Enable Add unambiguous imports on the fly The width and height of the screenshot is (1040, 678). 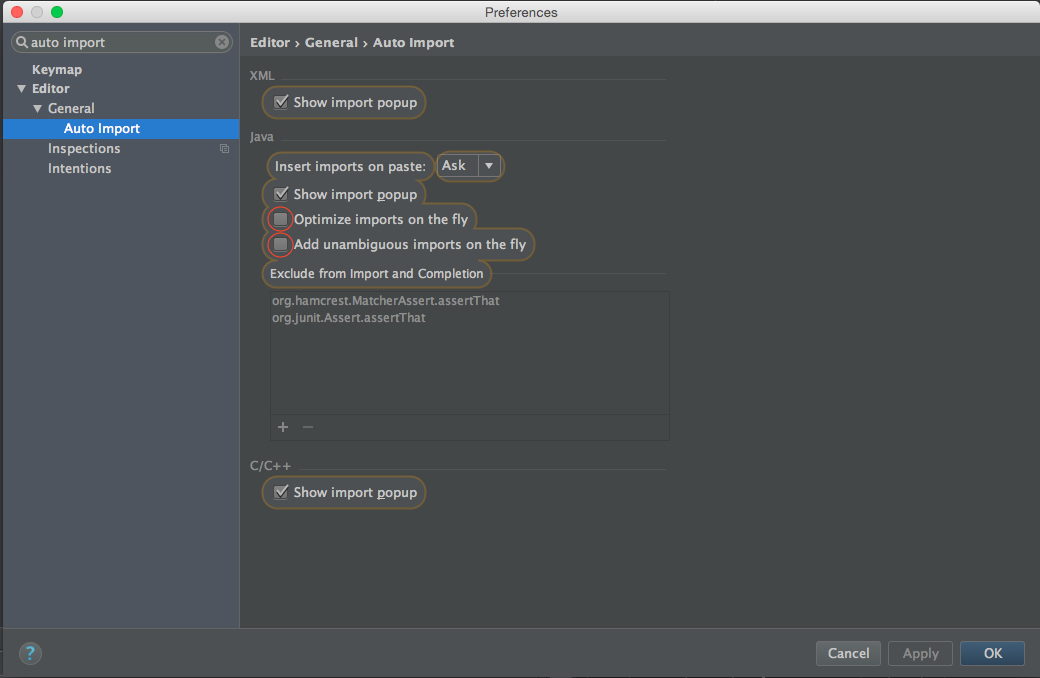(281, 244)
